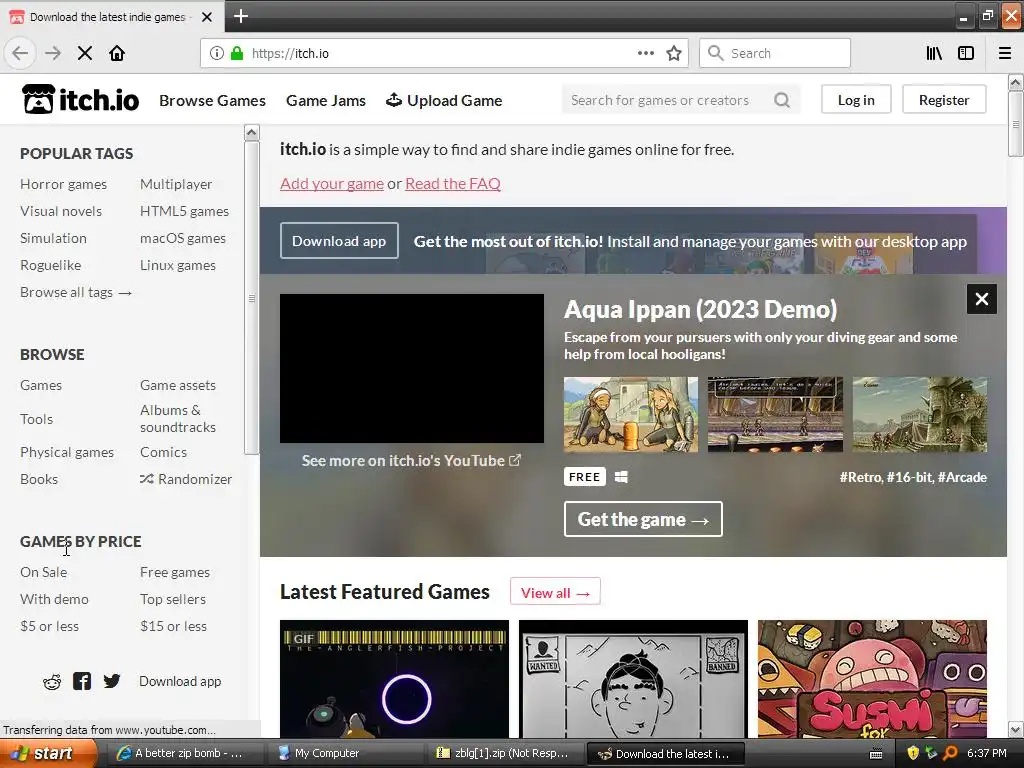Dismiss the Aqua Ippan featured banner

click(x=982, y=299)
